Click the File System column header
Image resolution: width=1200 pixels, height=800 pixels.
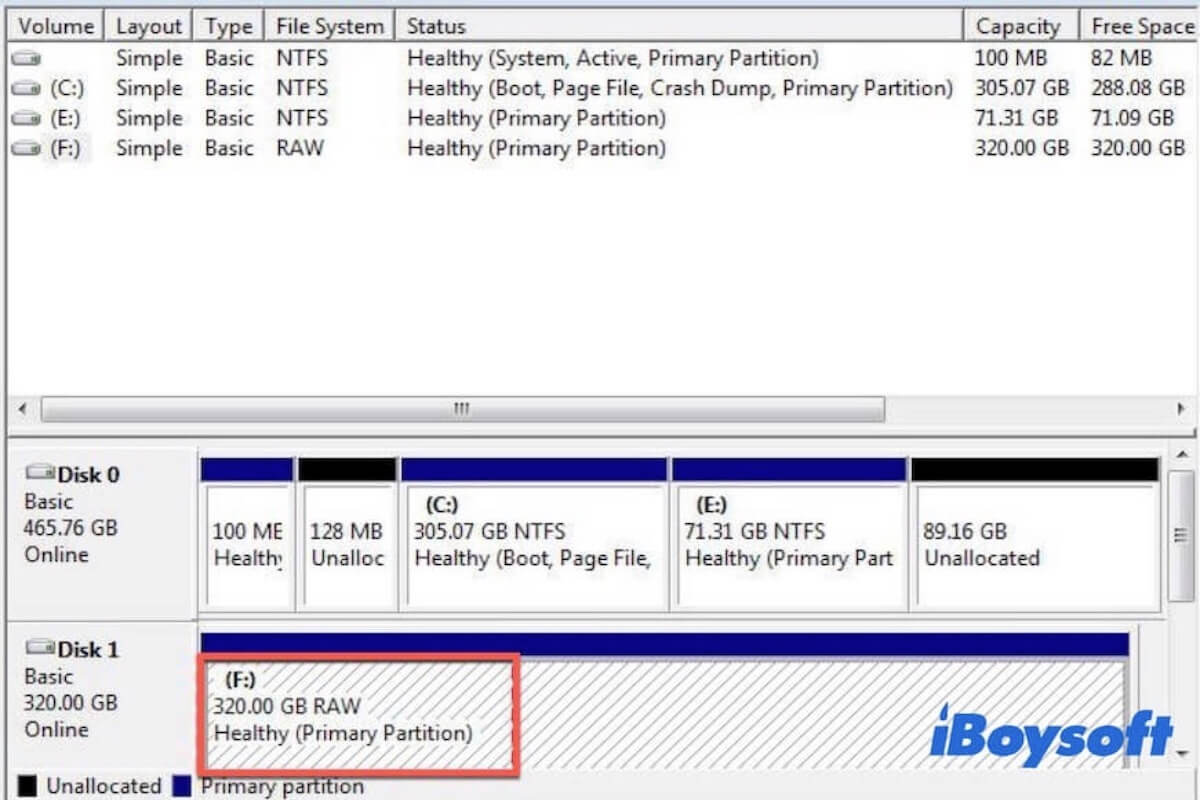[329, 25]
